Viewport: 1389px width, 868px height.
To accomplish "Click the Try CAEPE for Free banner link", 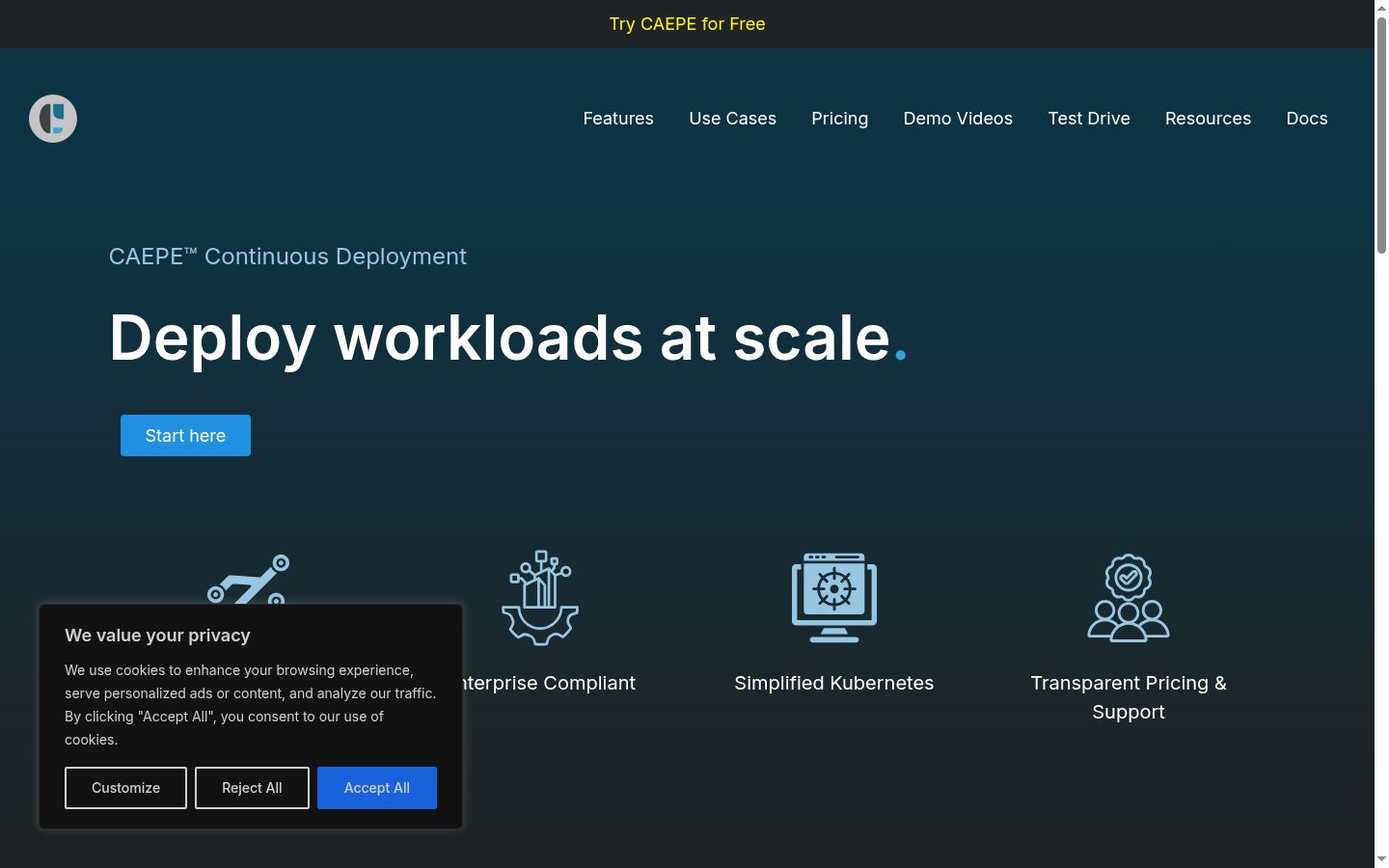I will click(687, 24).
